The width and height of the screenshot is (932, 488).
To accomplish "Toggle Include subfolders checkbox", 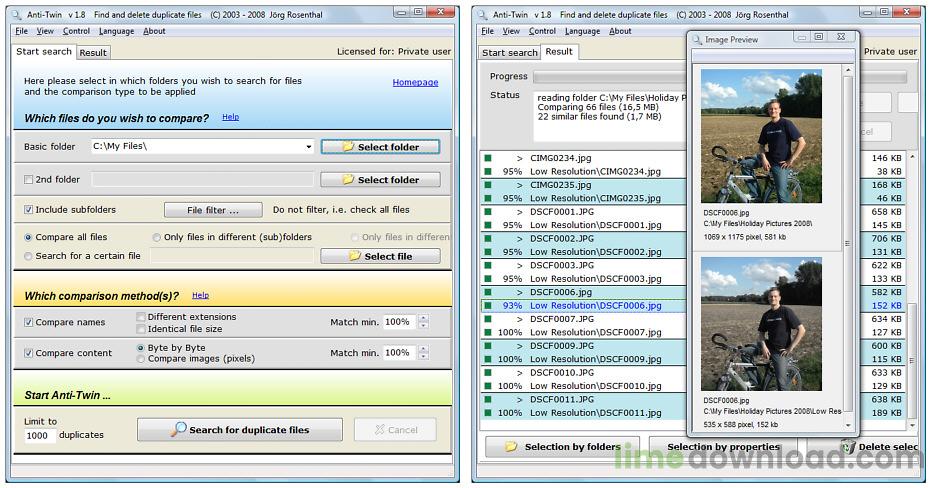I will (x=28, y=209).
